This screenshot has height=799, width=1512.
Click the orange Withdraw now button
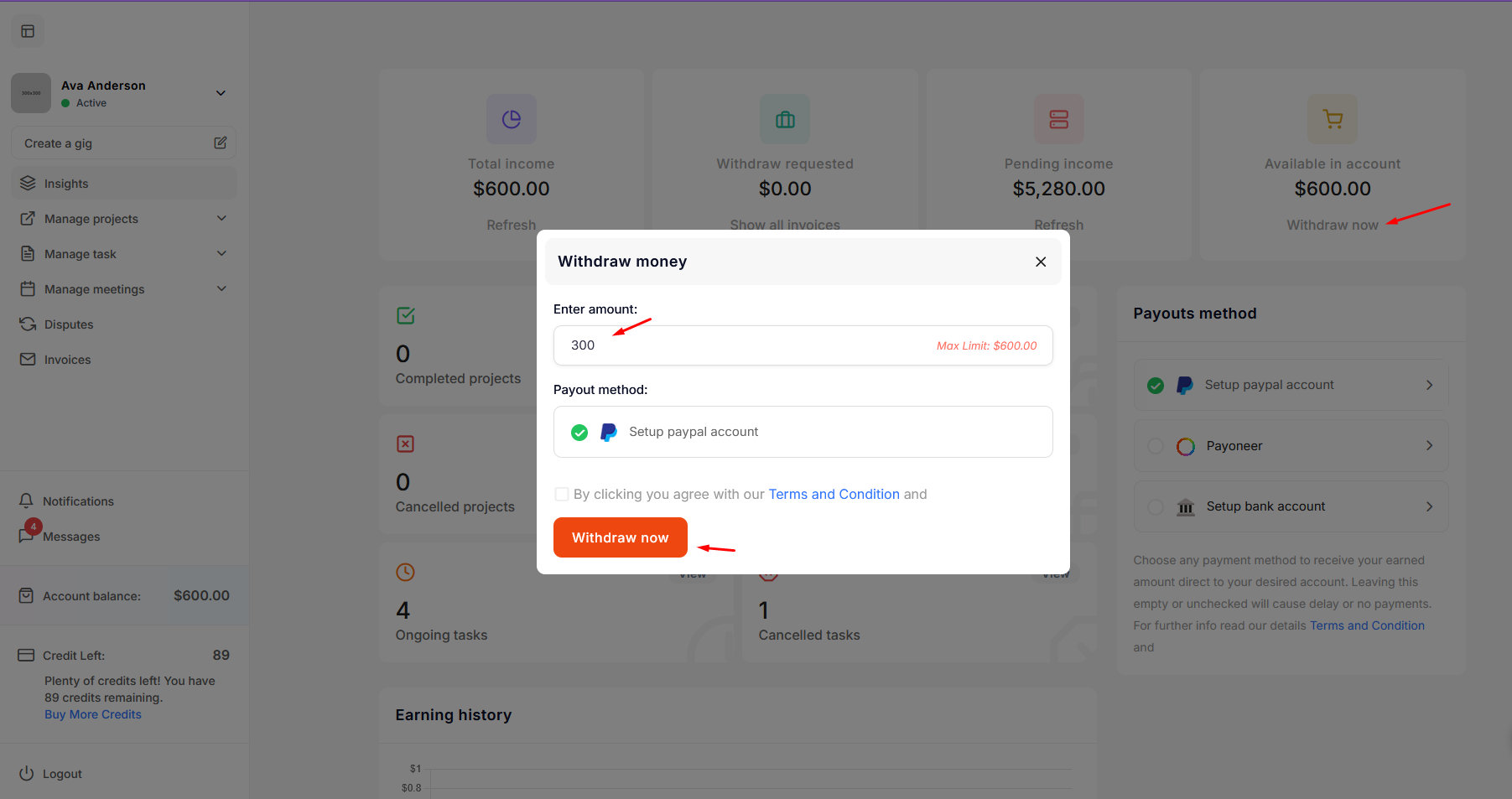tap(620, 537)
